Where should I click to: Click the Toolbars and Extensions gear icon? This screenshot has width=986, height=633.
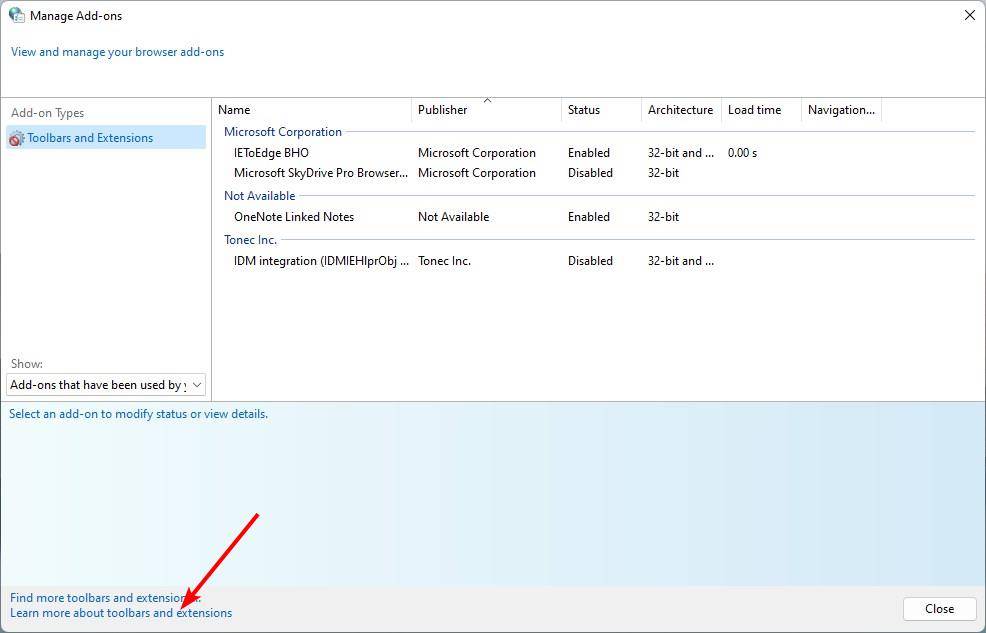point(16,139)
